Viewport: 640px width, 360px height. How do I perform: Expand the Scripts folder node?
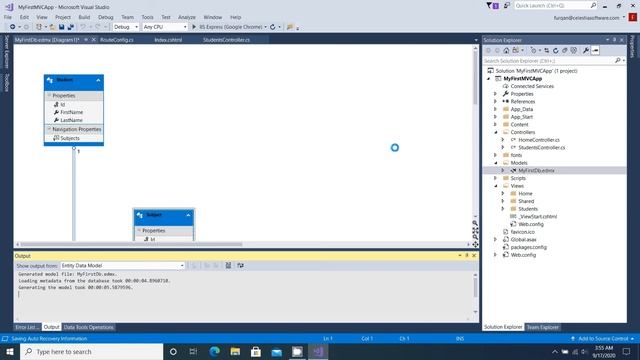496,178
